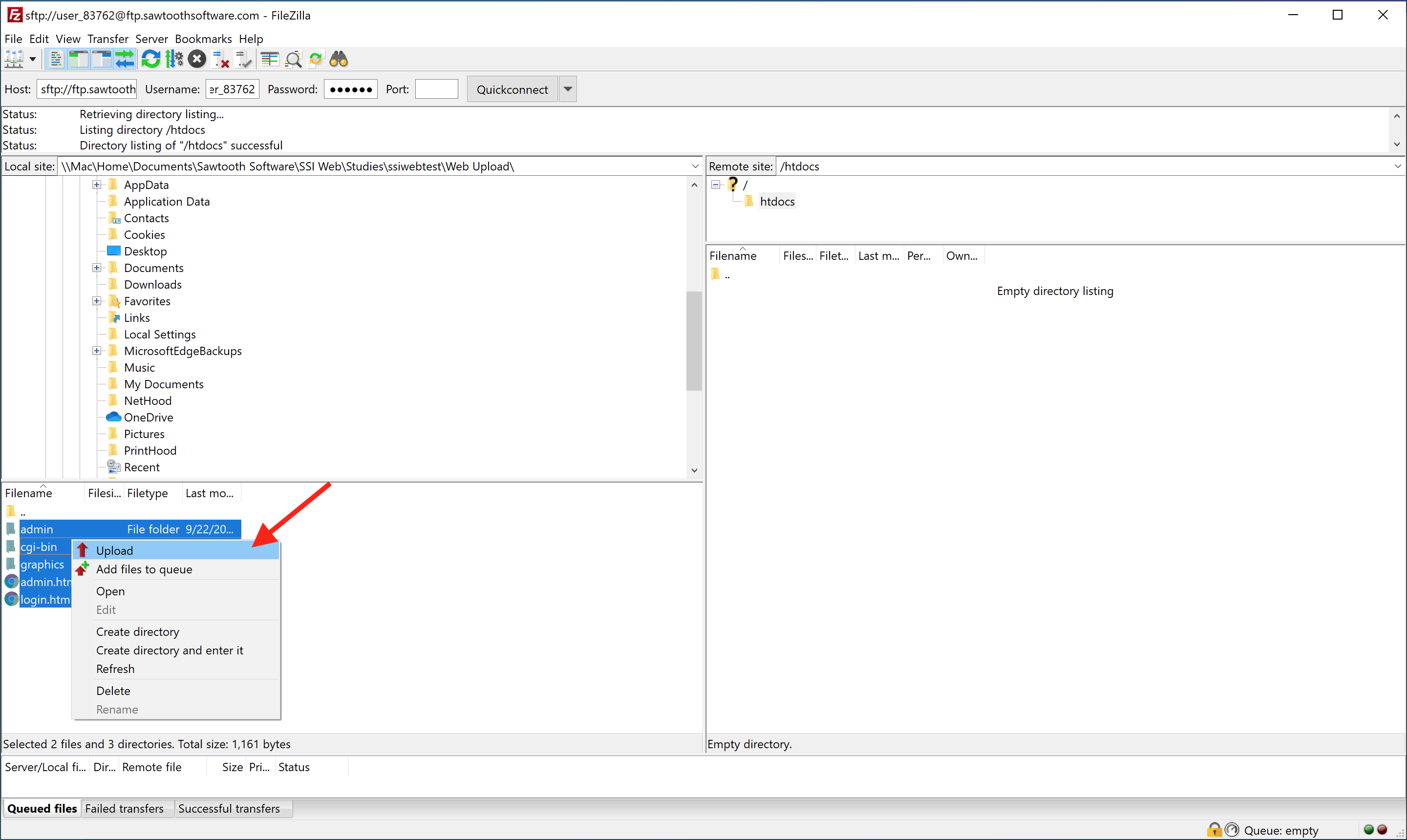Focus the Password input field
This screenshot has width=1407, height=840.
pyautogui.click(x=350, y=89)
